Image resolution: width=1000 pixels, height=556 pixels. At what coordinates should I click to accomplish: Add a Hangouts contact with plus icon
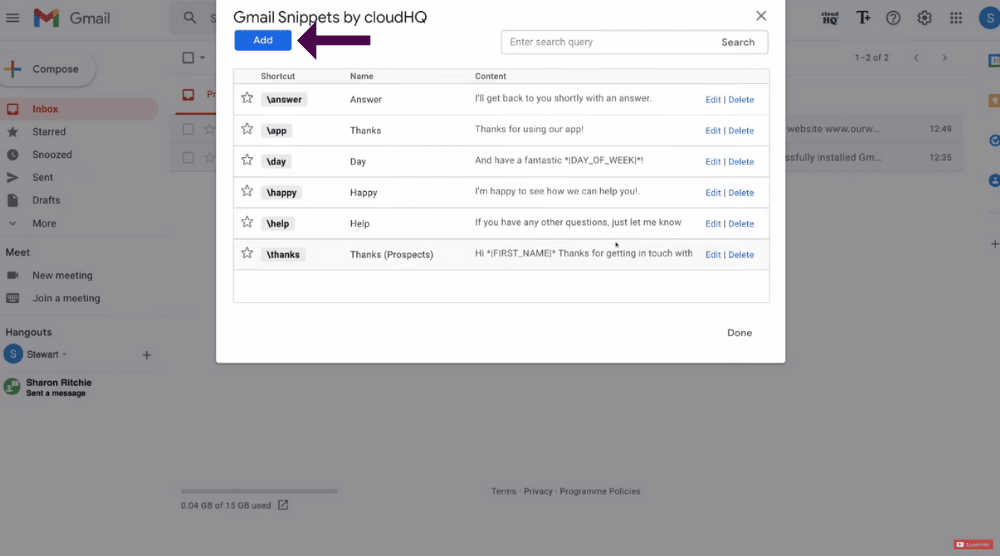tap(146, 355)
